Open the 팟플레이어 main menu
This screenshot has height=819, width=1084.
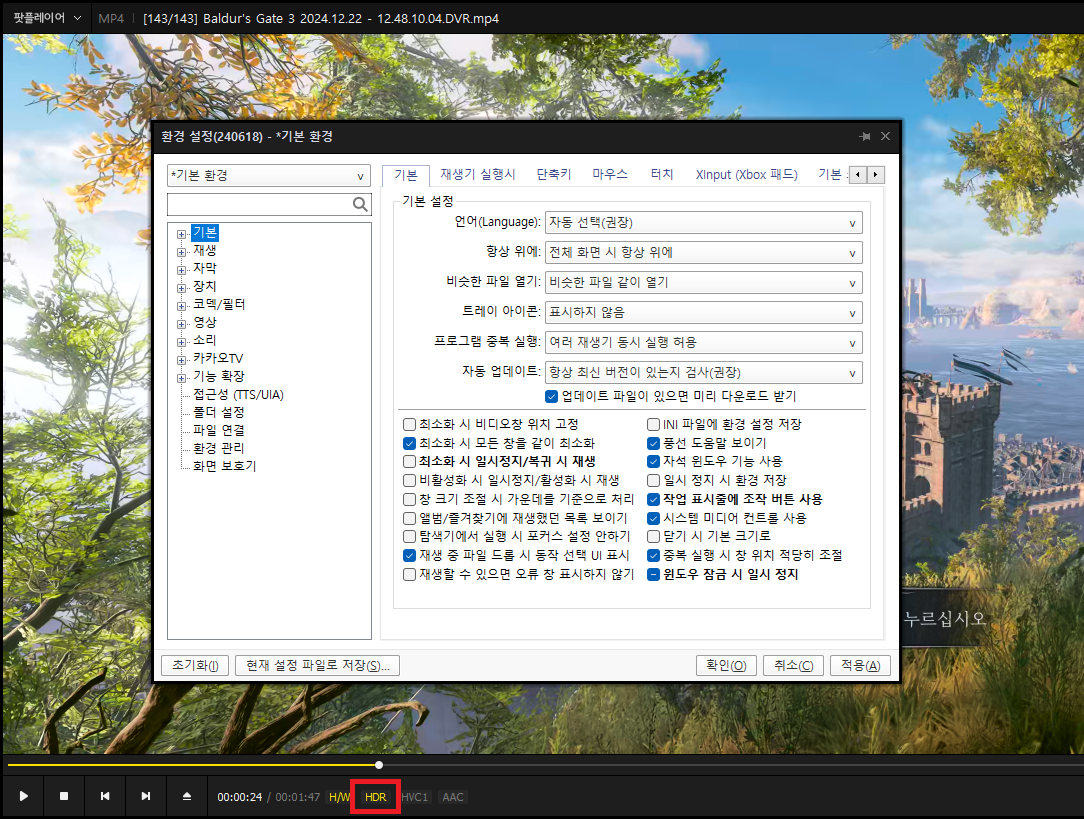point(47,18)
